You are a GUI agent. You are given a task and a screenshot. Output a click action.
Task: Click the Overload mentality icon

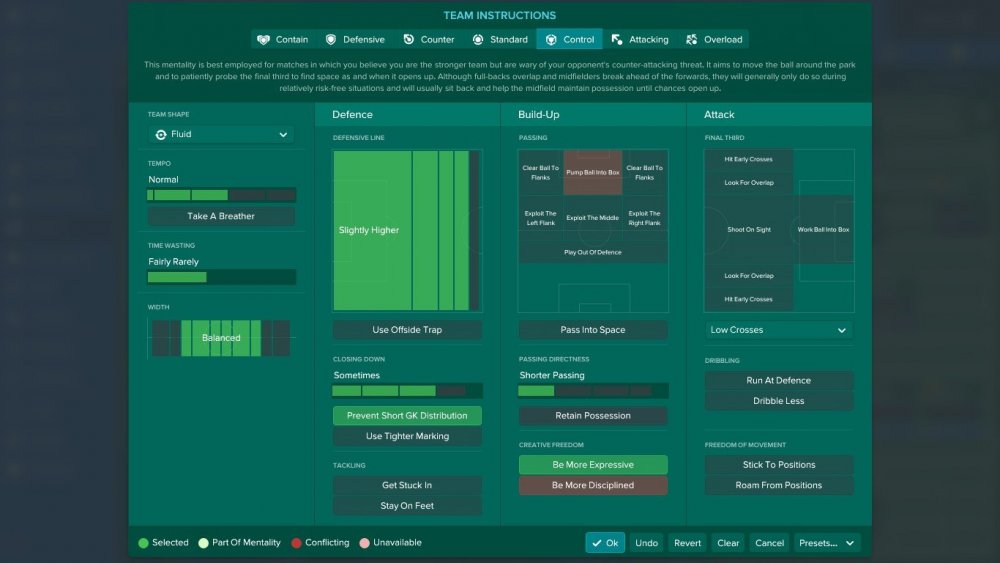pos(691,40)
